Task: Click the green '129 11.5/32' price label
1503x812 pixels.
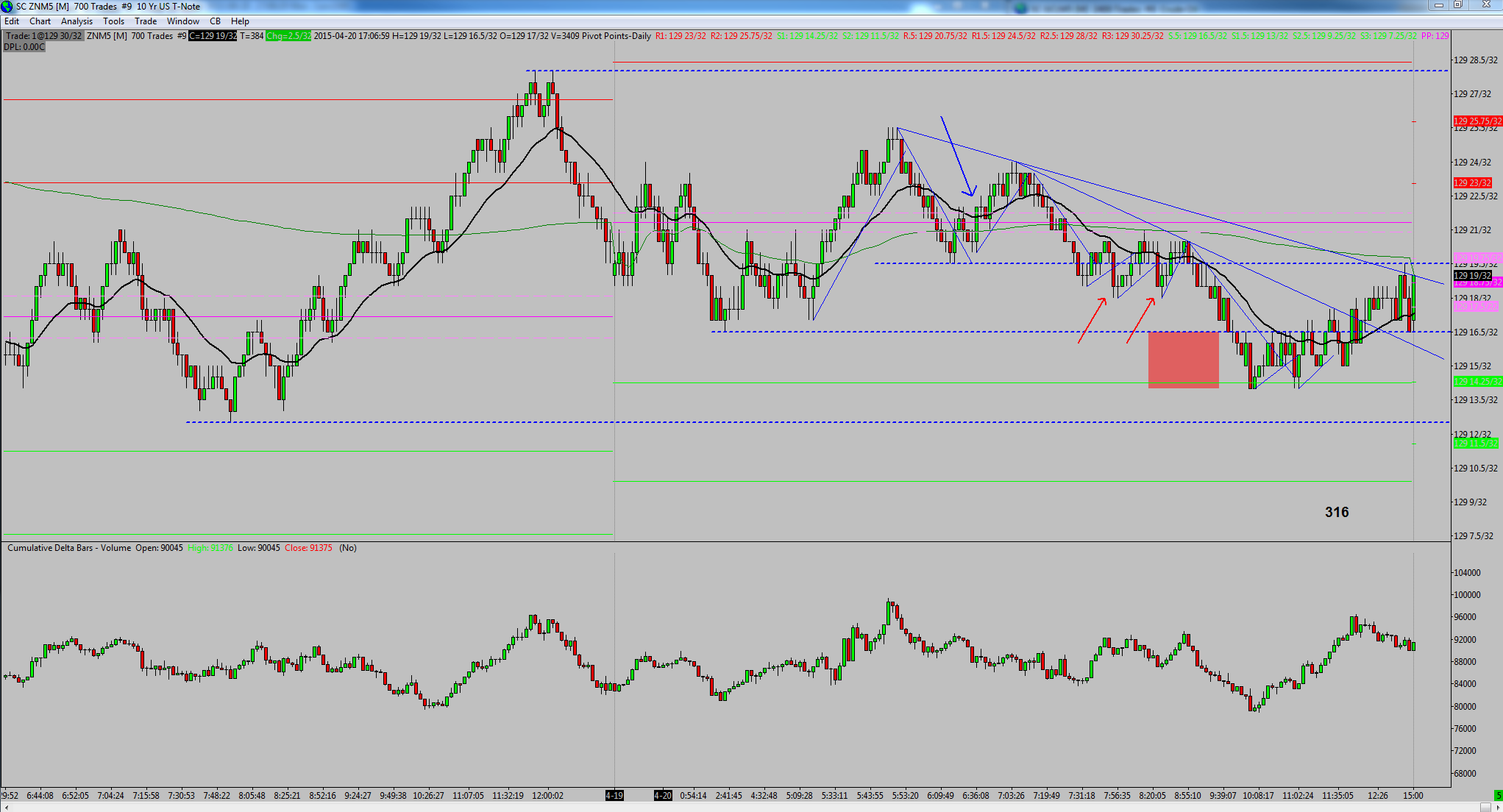Action: (1476, 444)
